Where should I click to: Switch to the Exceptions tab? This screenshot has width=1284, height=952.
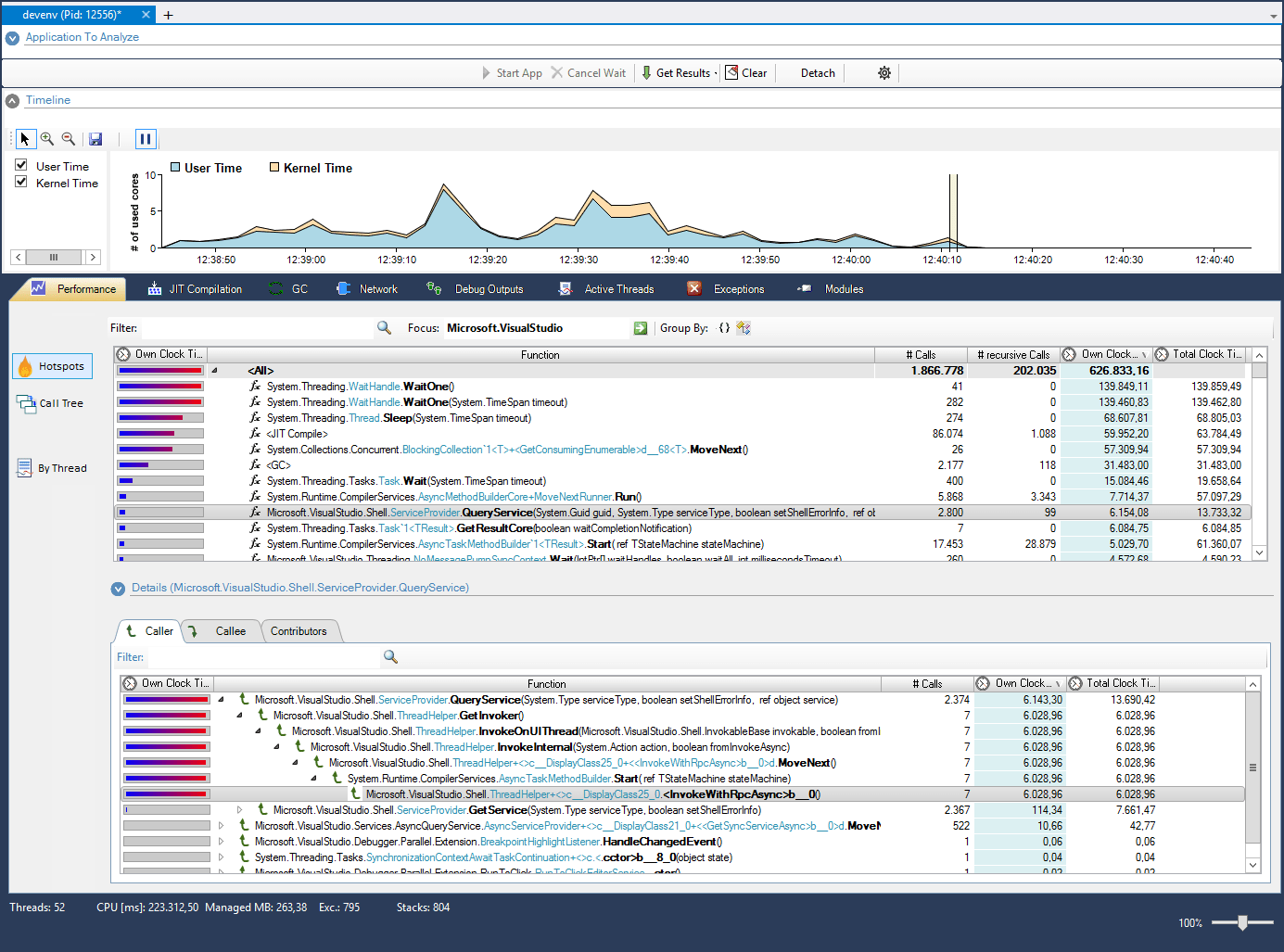[726, 289]
